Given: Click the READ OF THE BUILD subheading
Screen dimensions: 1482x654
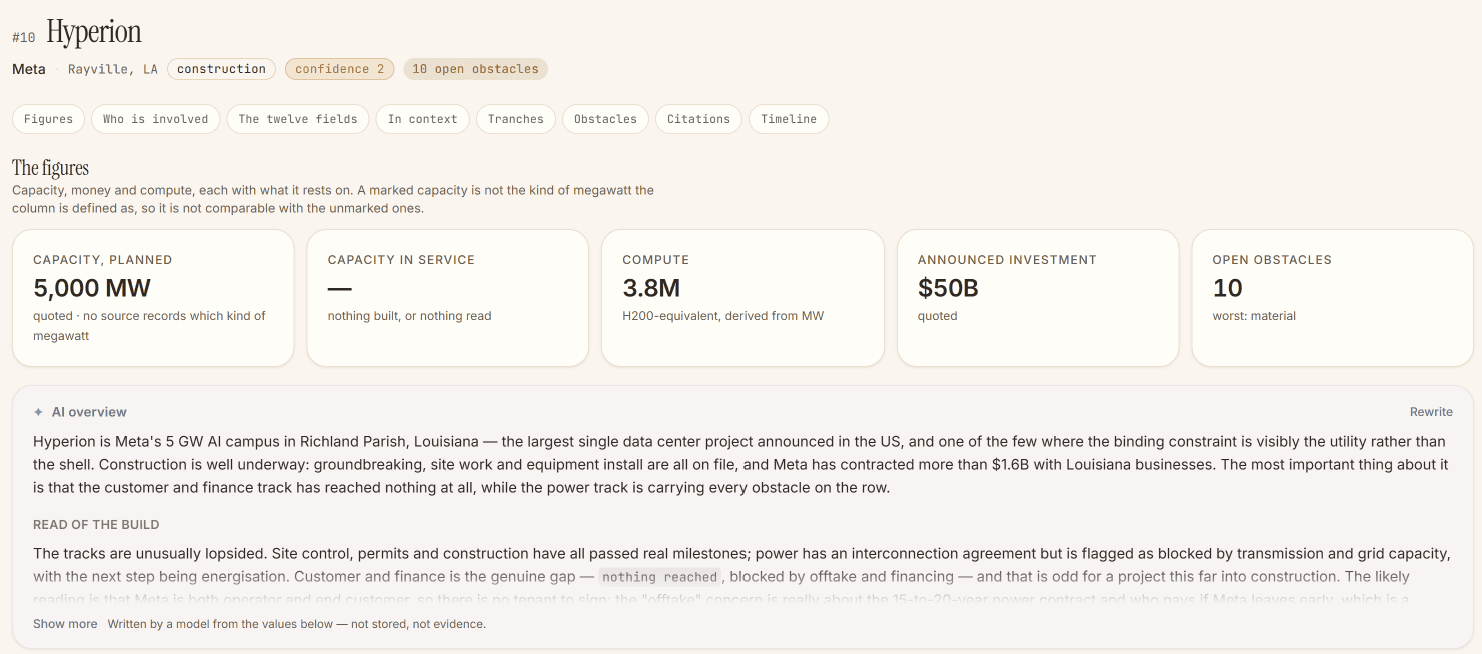Looking at the screenshot, I should (x=96, y=525).
